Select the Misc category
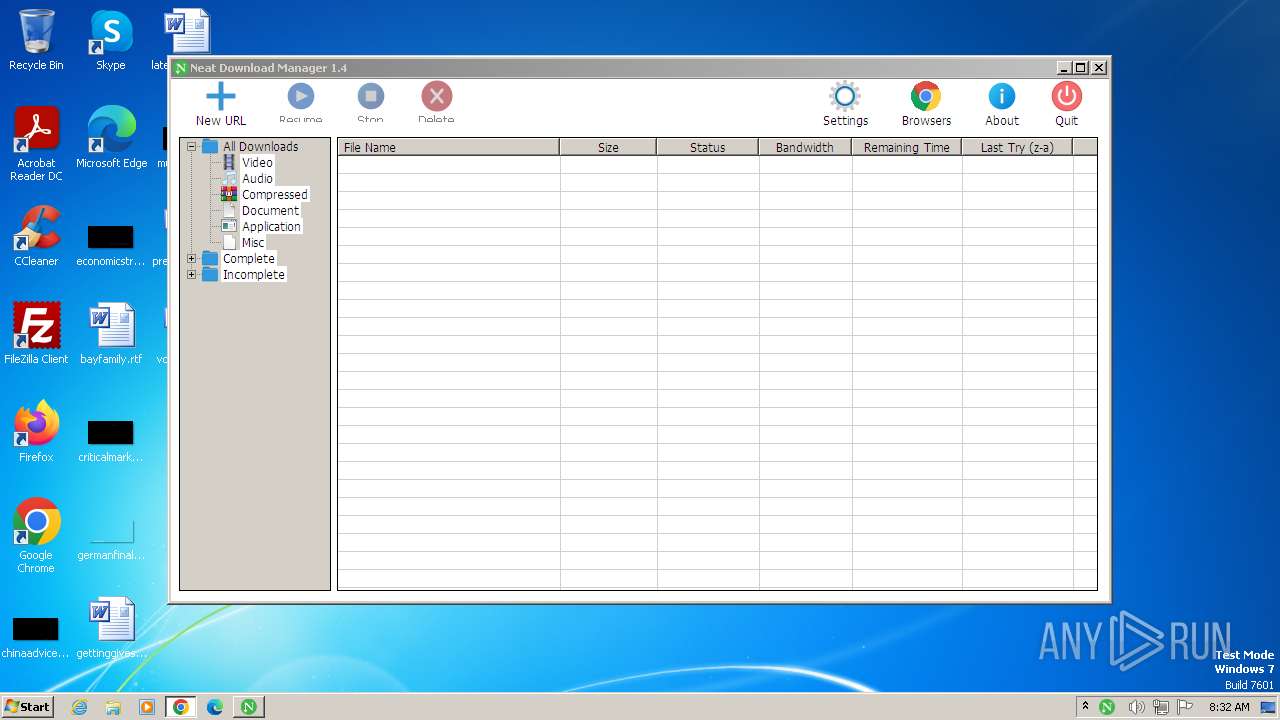The height and width of the screenshot is (720, 1280). click(253, 242)
